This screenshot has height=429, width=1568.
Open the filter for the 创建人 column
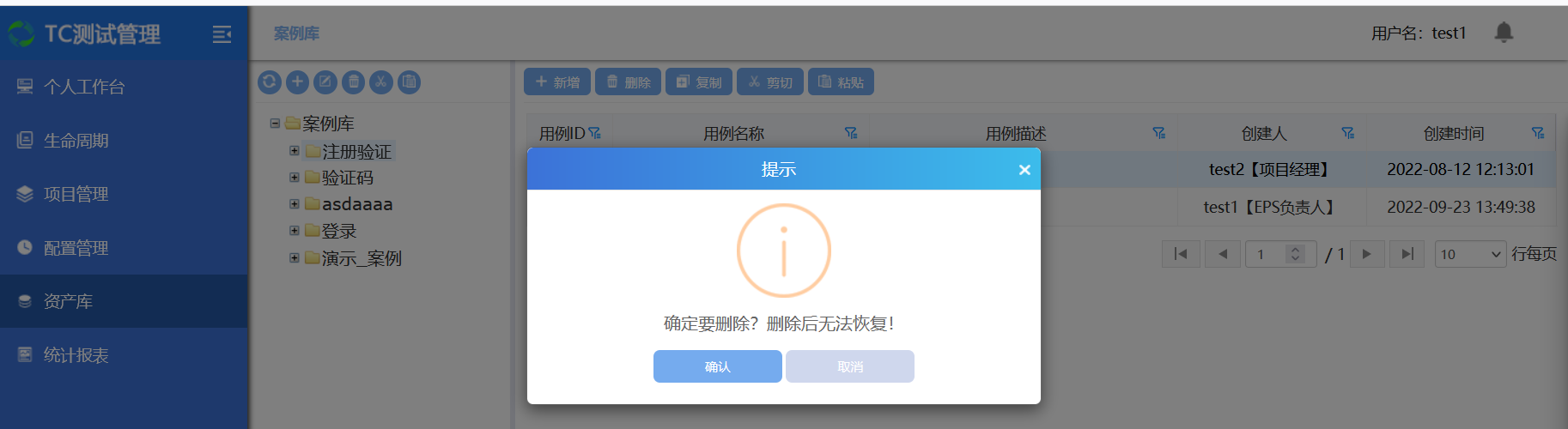(1347, 133)
